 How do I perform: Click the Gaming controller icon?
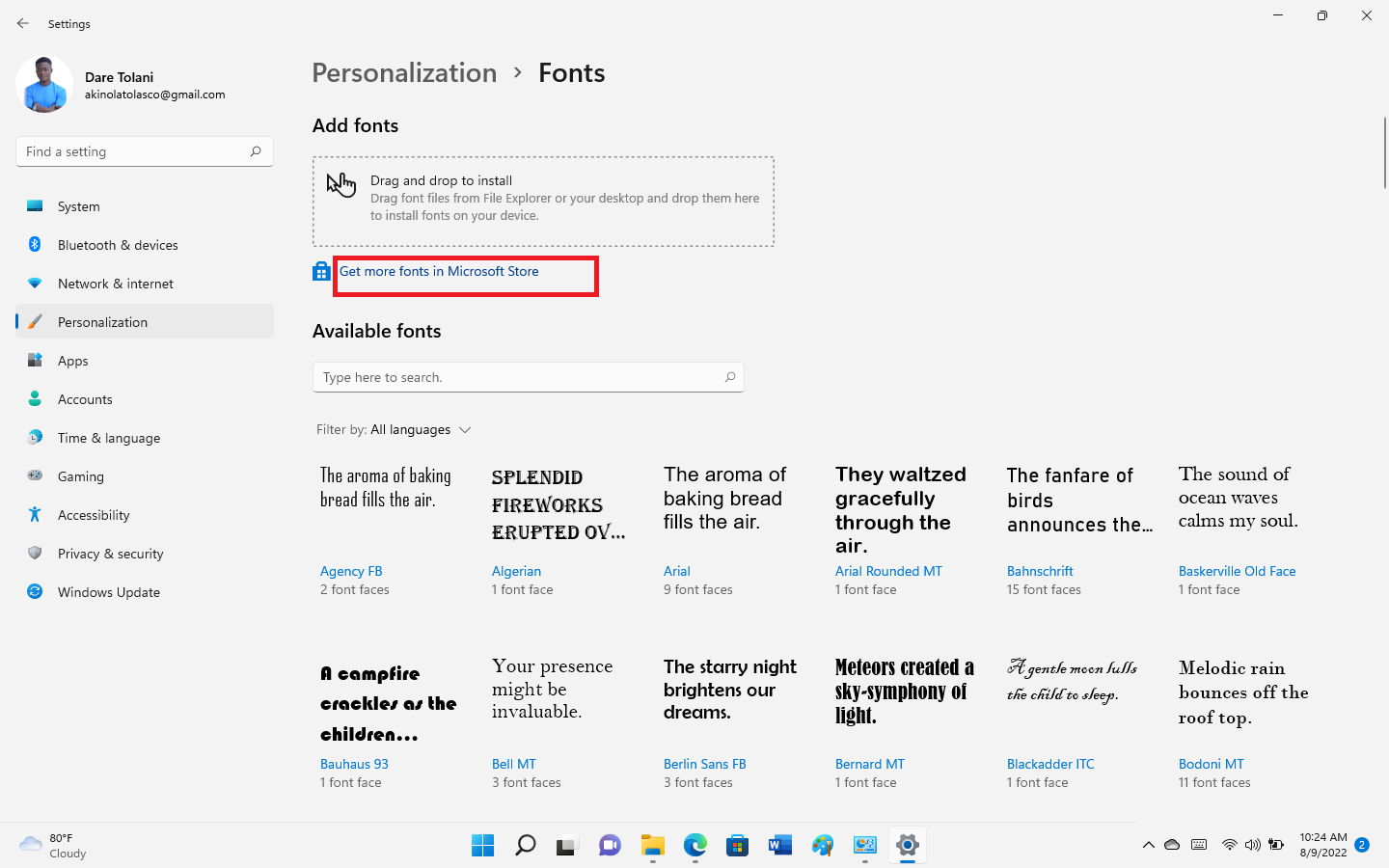[35, 476]
